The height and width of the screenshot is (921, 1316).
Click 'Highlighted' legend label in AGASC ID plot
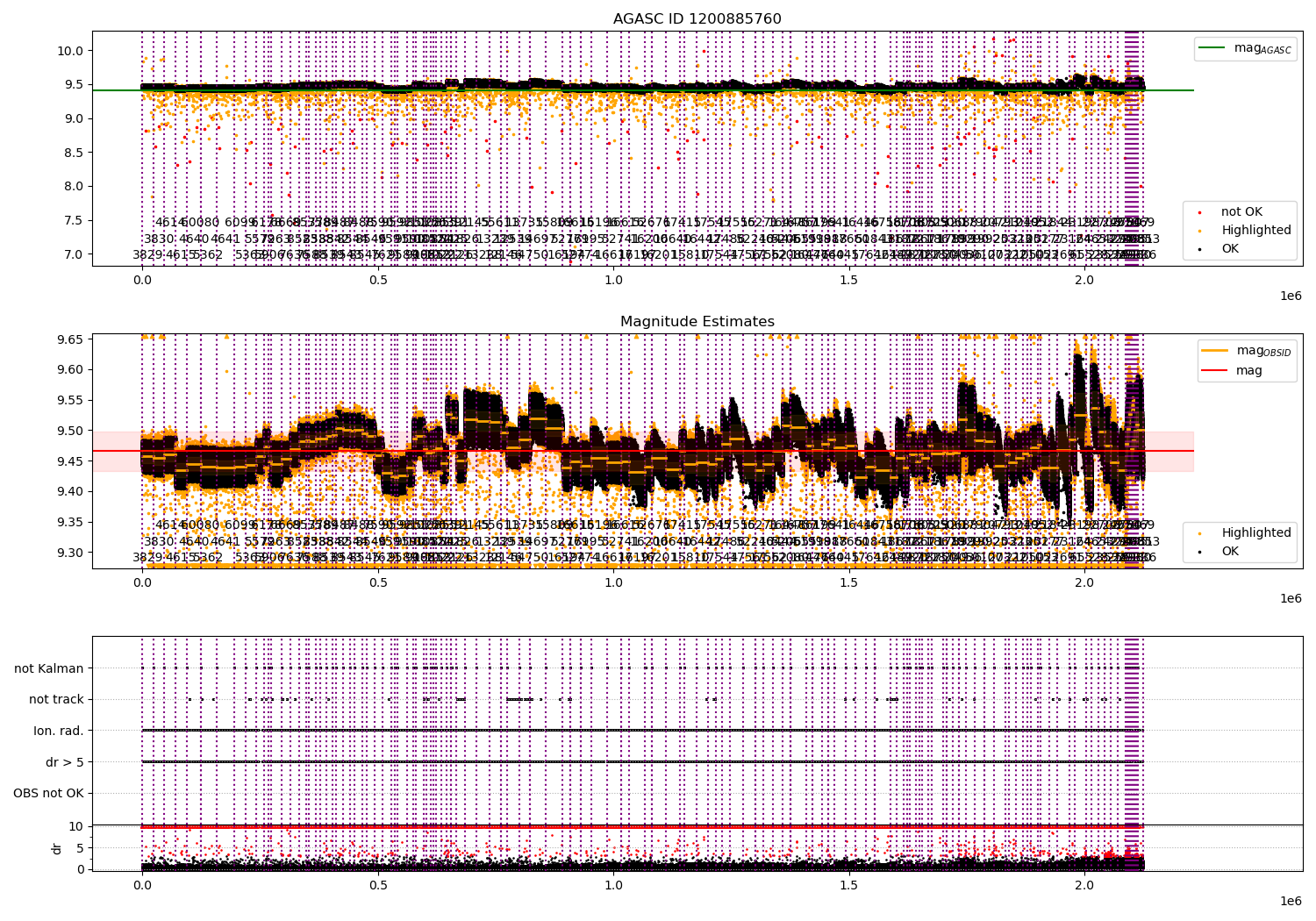1256,231
